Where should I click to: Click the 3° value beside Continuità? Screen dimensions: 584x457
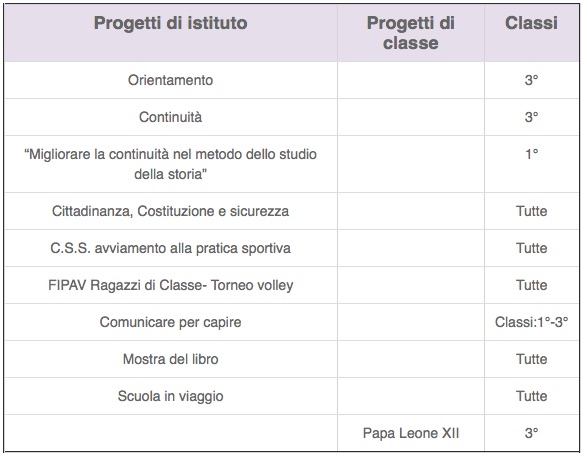point(531,117)
